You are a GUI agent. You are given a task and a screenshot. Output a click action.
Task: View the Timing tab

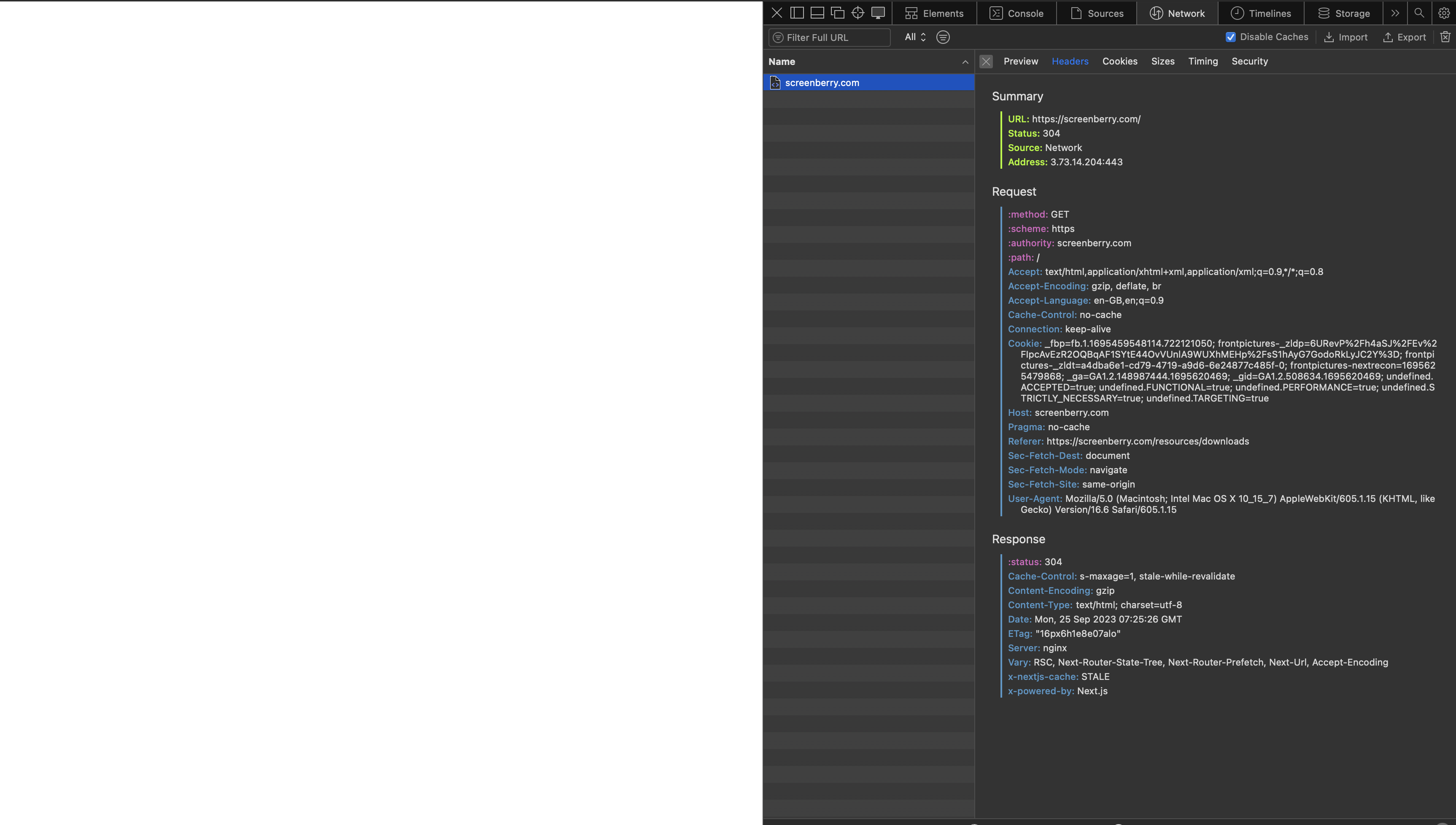[1203, 61]
